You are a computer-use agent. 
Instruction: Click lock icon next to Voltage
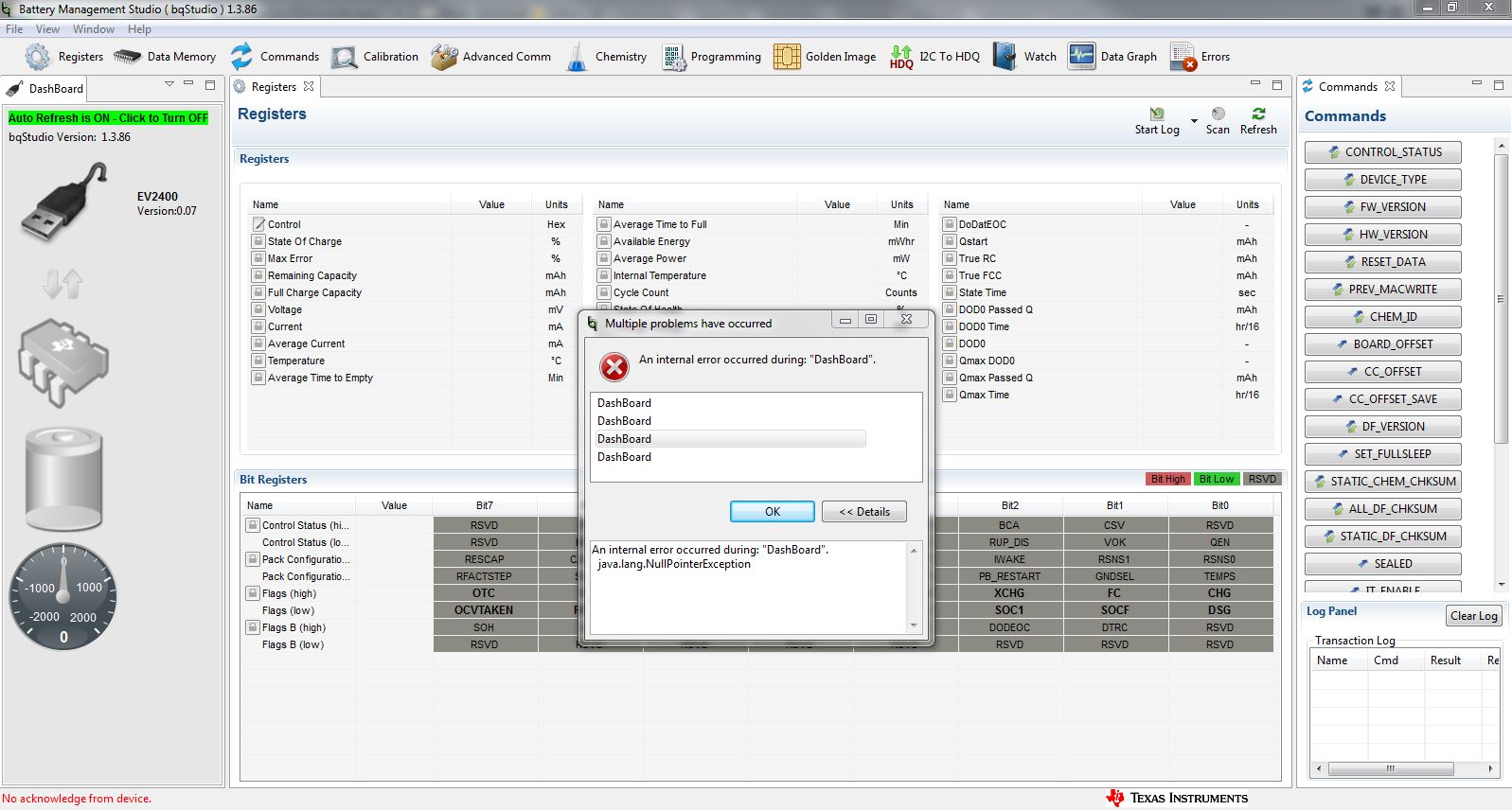coord(258,309)
